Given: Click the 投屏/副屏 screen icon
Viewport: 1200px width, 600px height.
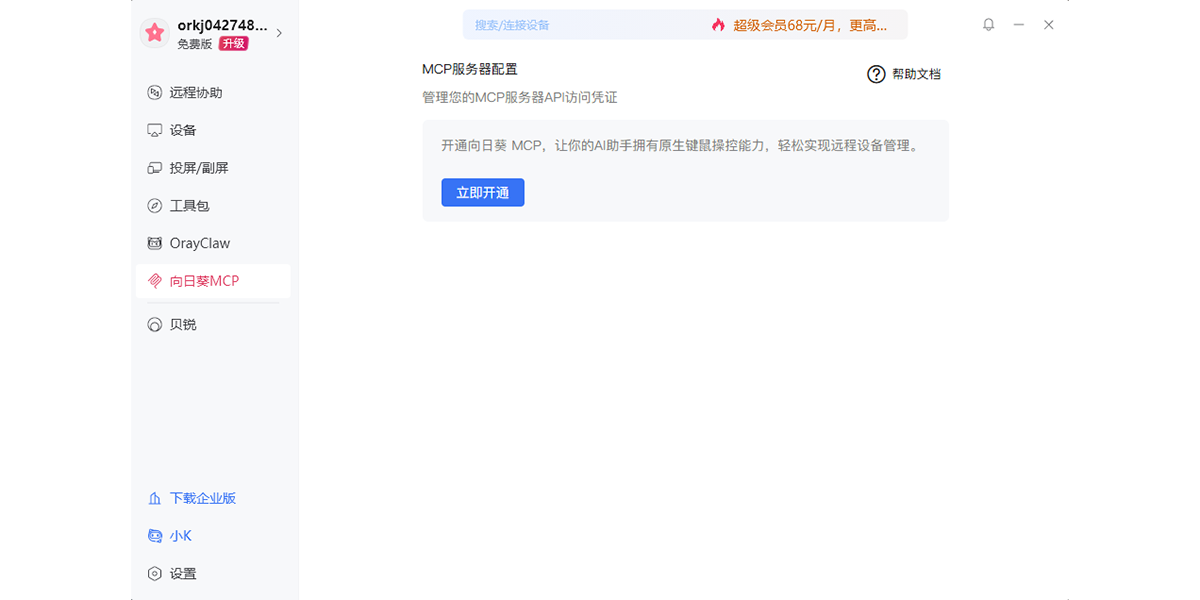Looking at the screenshot, I should click(x=154, y=168).
